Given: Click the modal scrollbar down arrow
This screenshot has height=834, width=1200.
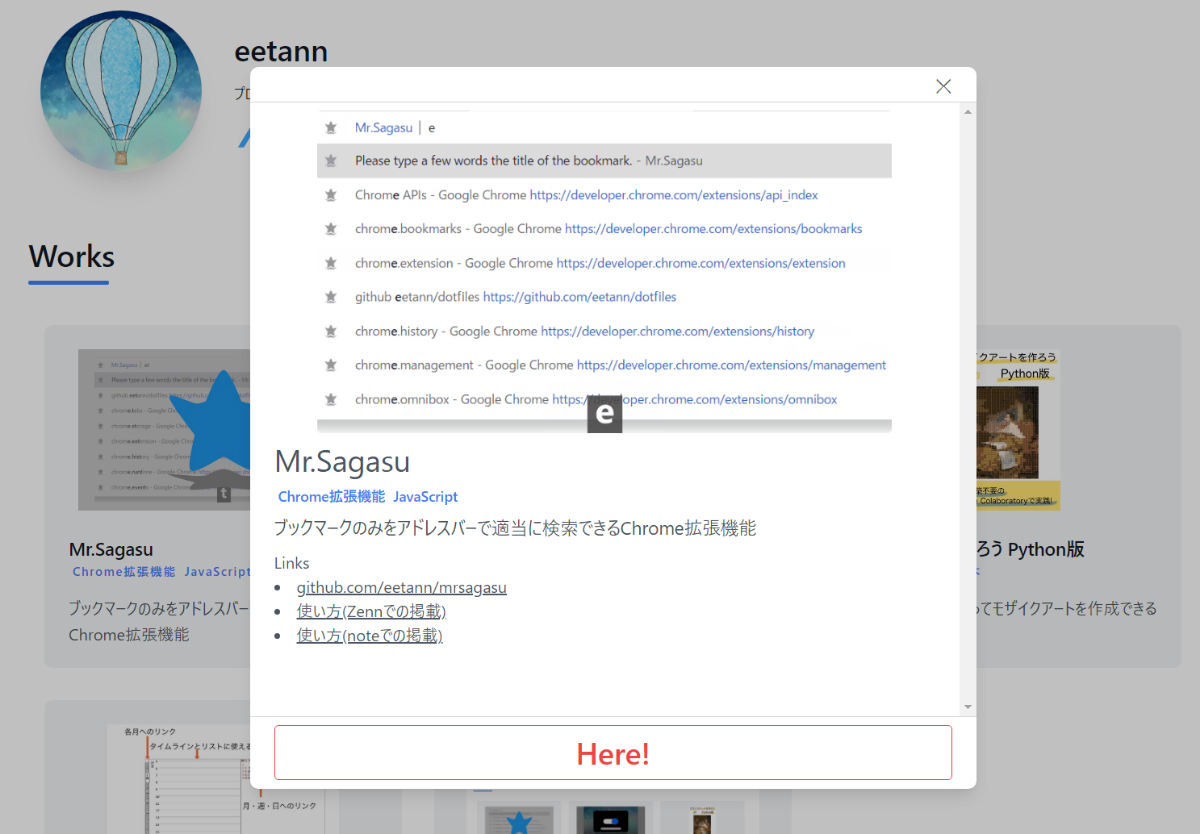Looking at the screenshot, I should point(967,707).
